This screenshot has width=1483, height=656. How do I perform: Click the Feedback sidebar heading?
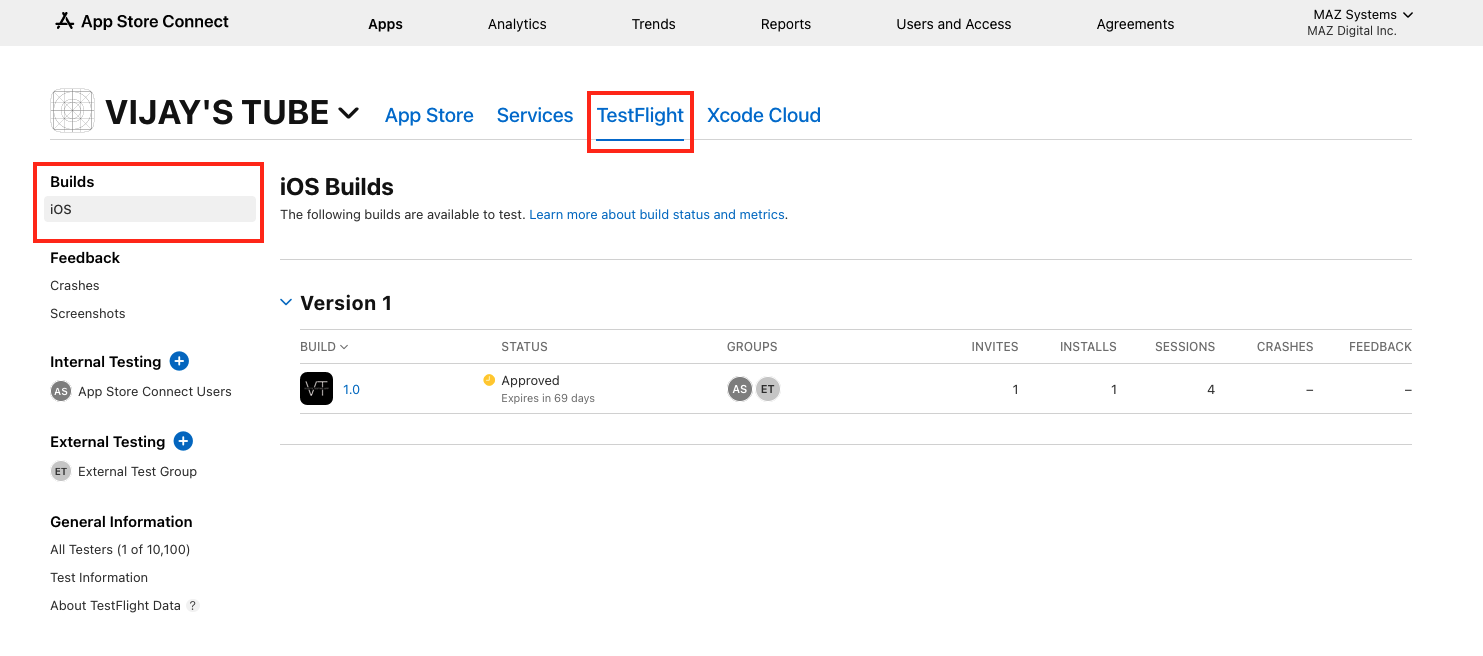(85, 258)
